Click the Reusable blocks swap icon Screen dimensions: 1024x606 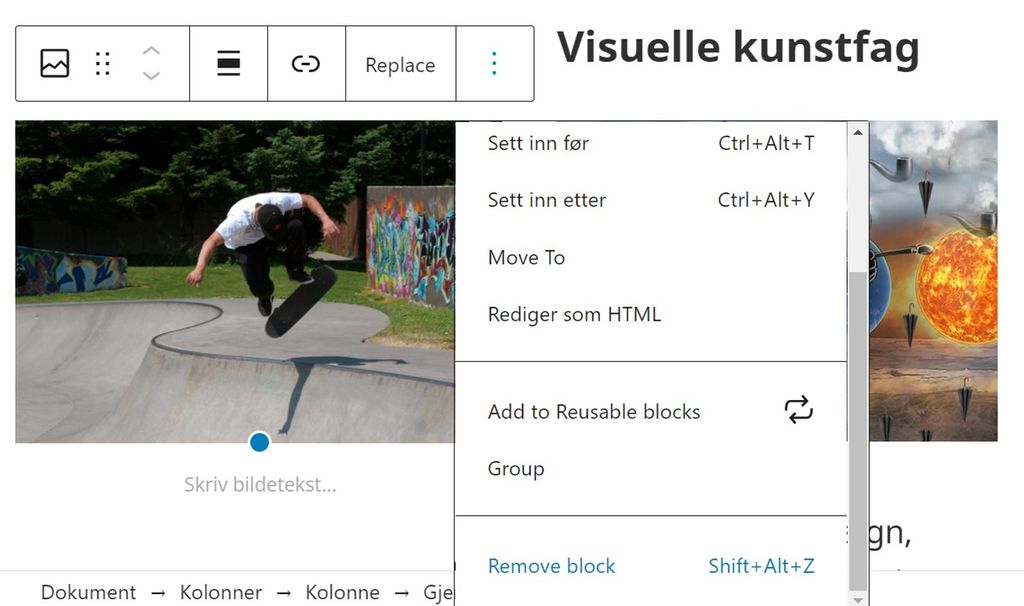[x=798, y=411]
